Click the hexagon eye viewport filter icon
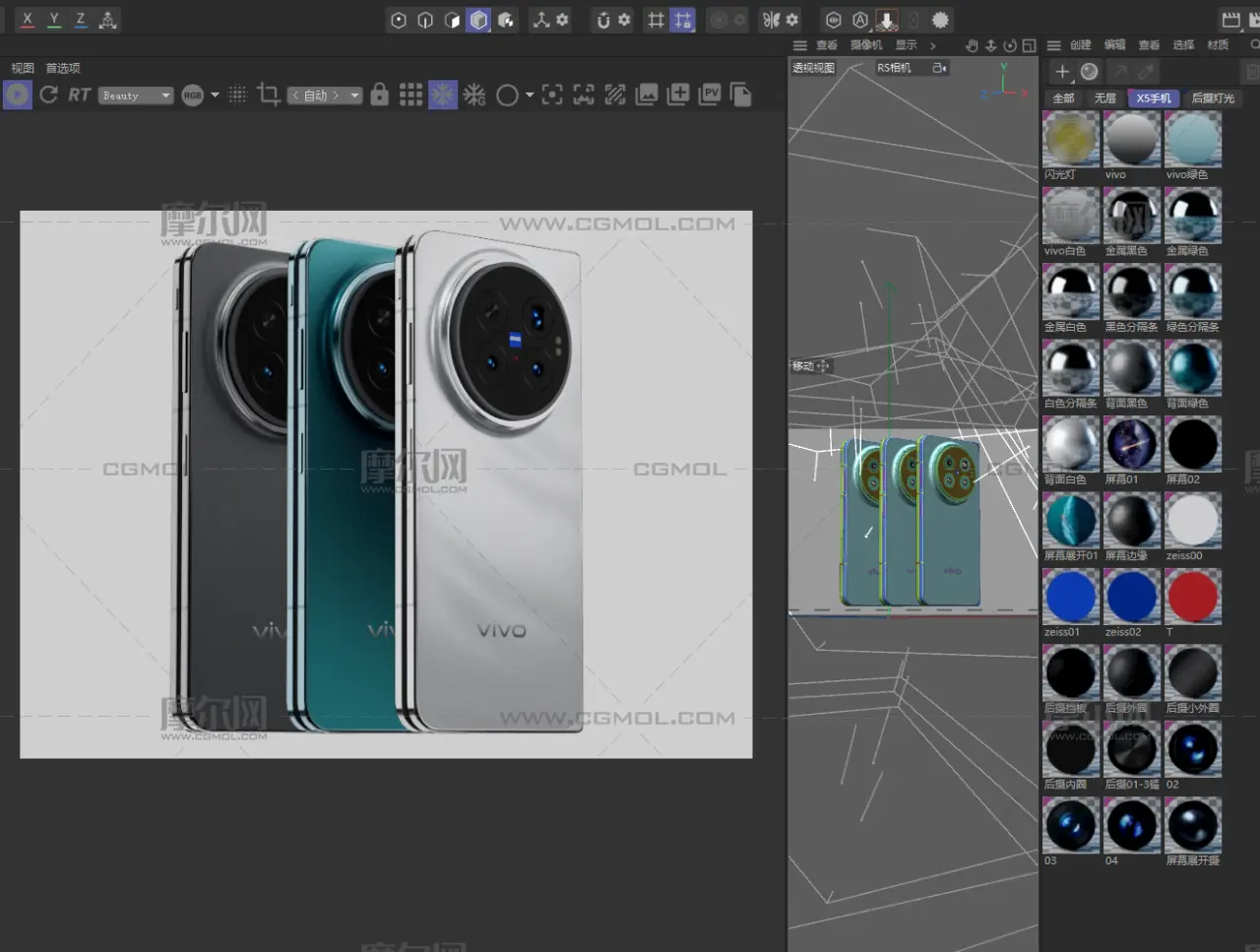1260x952 pixels. (833, 20)
